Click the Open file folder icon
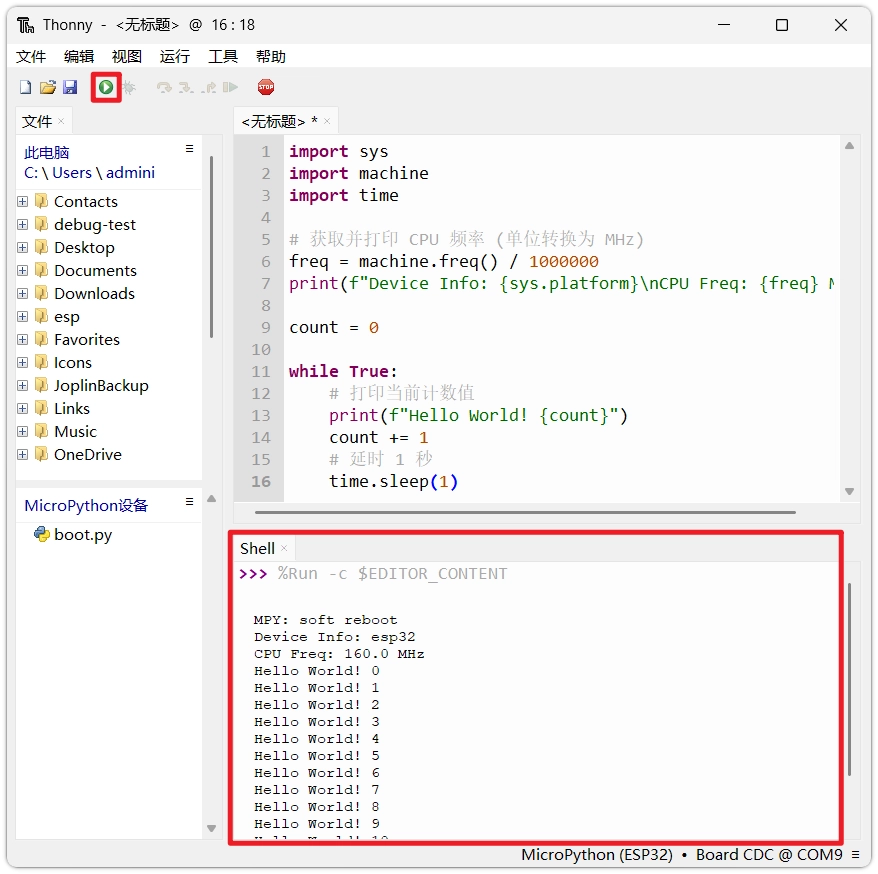The height and width of the screenshot is (874, 878). tap(47, 88)
